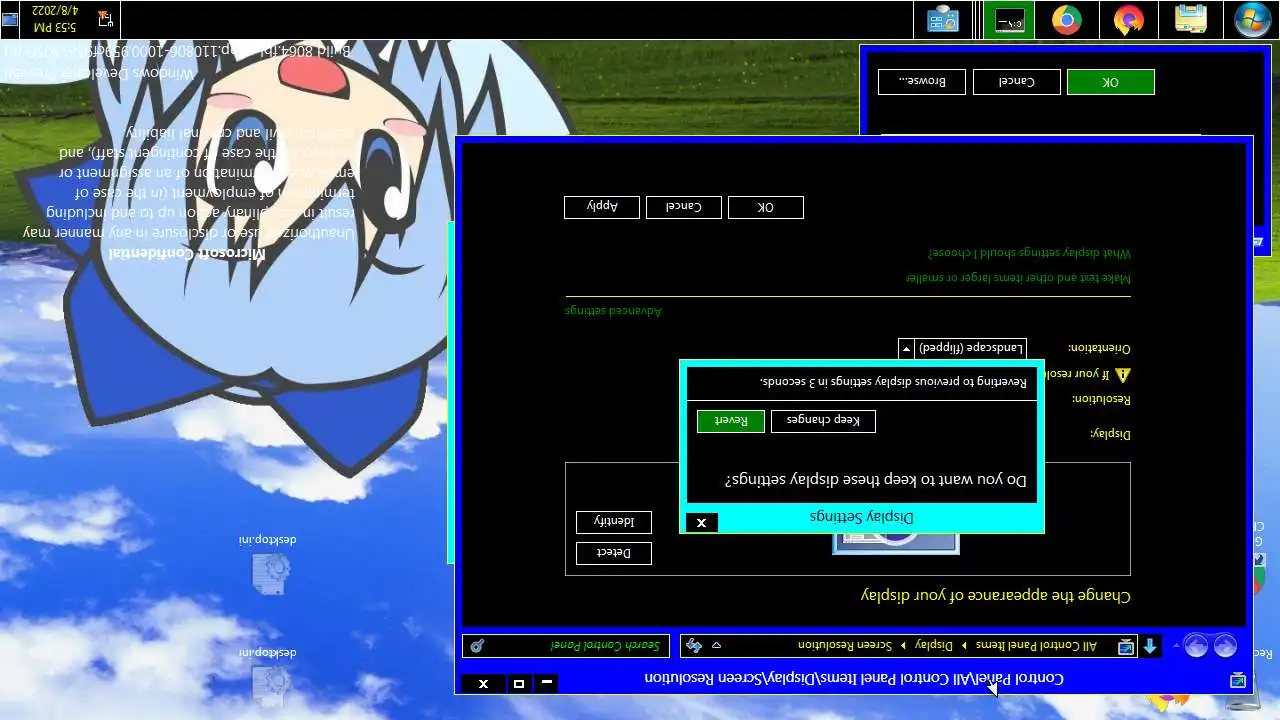1280x720 pixels.
Task: Switch to the Control Panel taskbar button
Action: 943,19
